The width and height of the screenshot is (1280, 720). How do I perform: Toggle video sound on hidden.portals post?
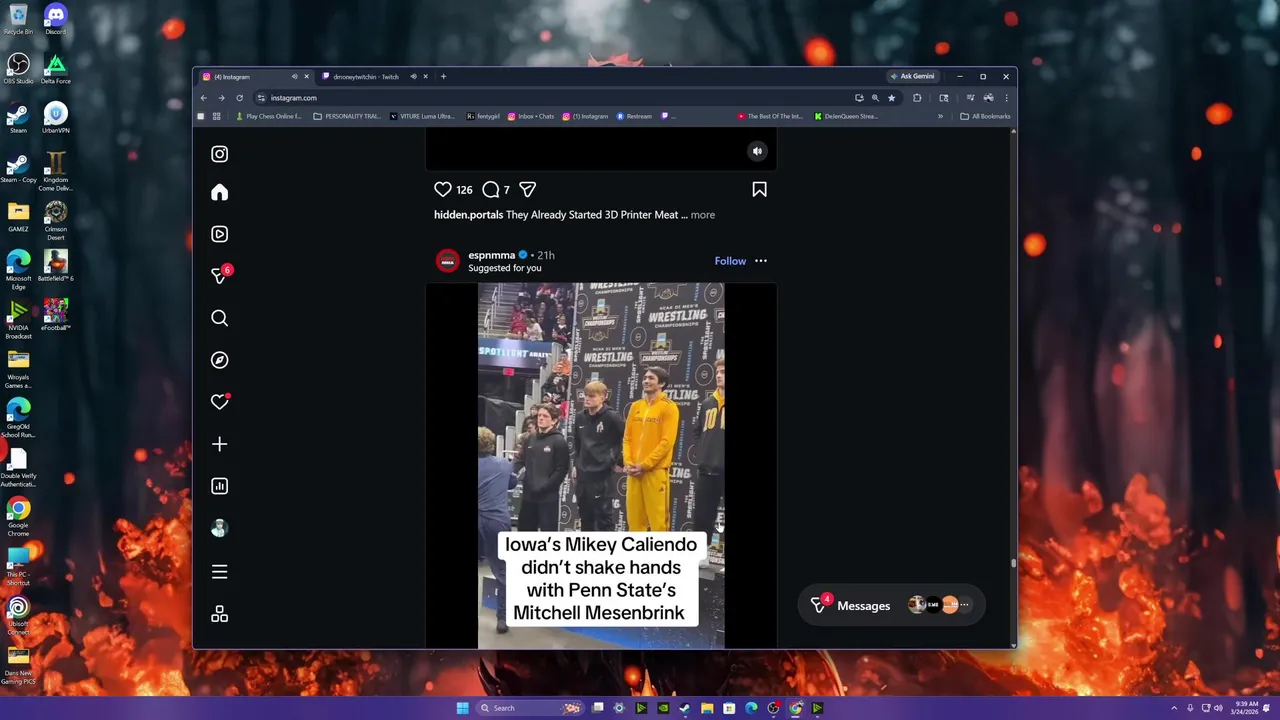[x=757, y=151]
